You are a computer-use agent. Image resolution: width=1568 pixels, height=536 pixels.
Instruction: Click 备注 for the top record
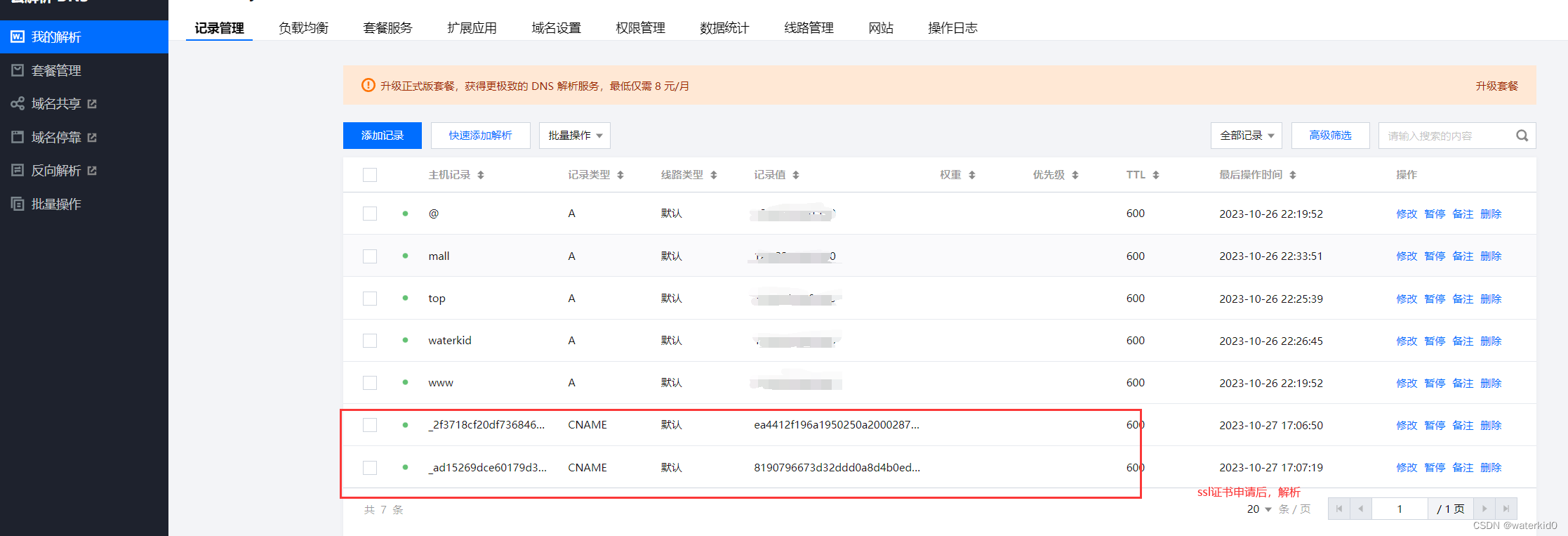(1463, 299)
